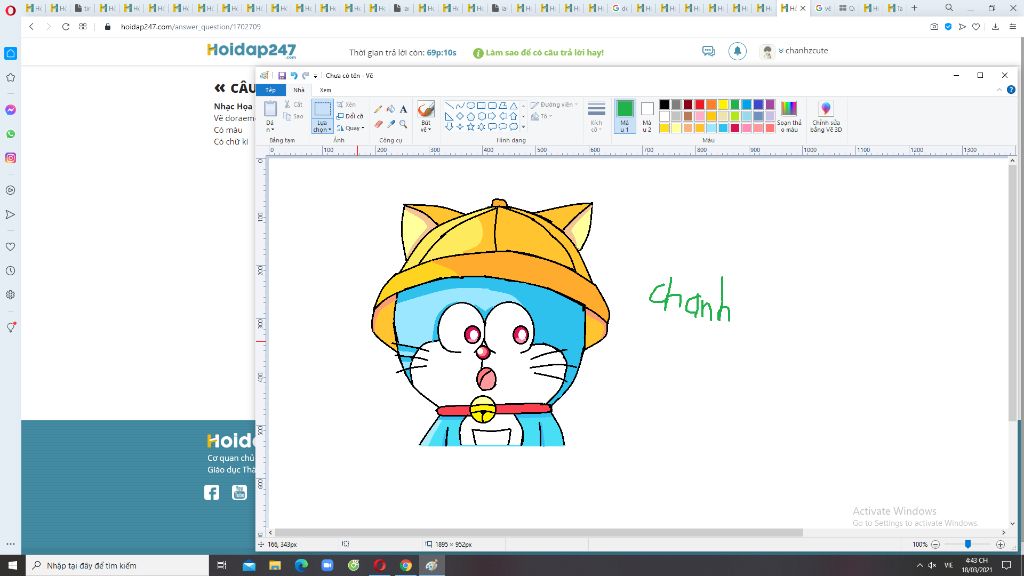Click the Resize (Đổi cỡ) button
Image resolution: width=1024 pixels, height=576 pixels.
(350, 116)
